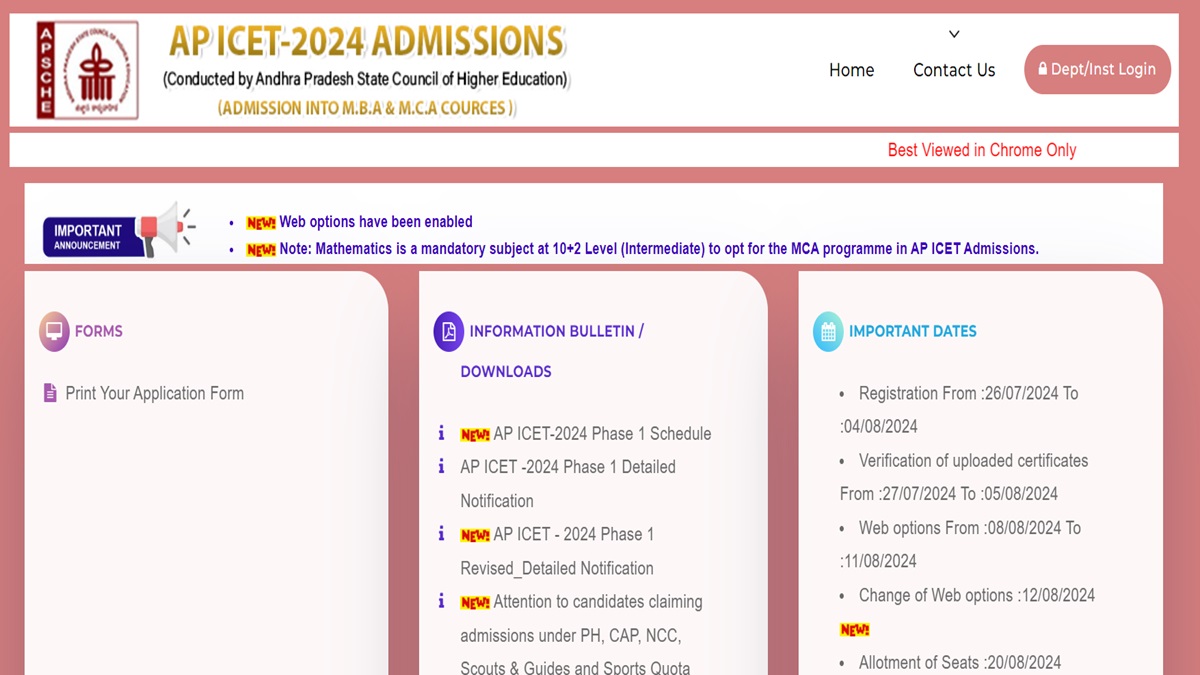The width and height of the screenshot is (1200, 675).
Task: Click NEW badge beside Phase 1 Schedule
Action: [475, 435]
